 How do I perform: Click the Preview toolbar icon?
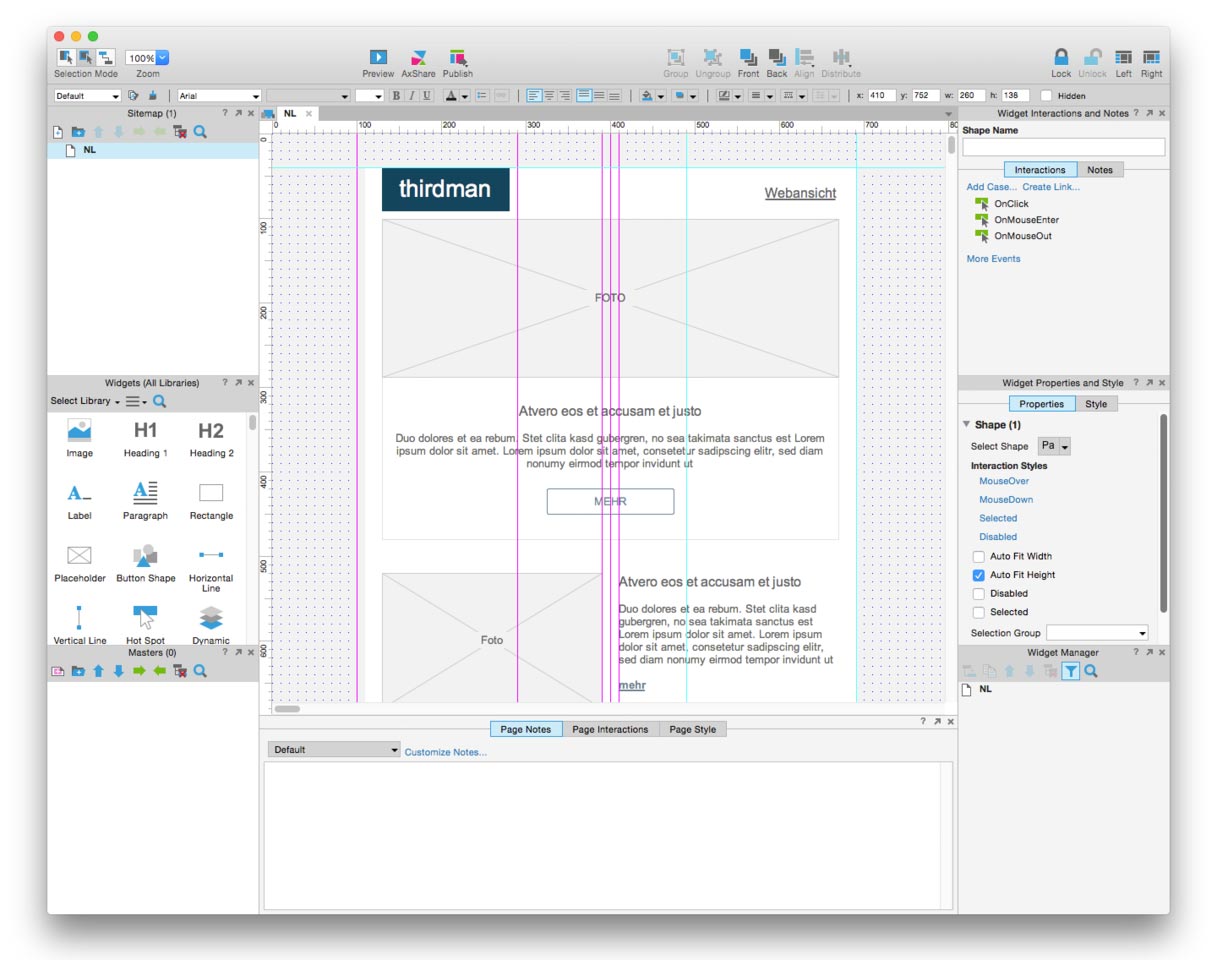tap(378, 58)
